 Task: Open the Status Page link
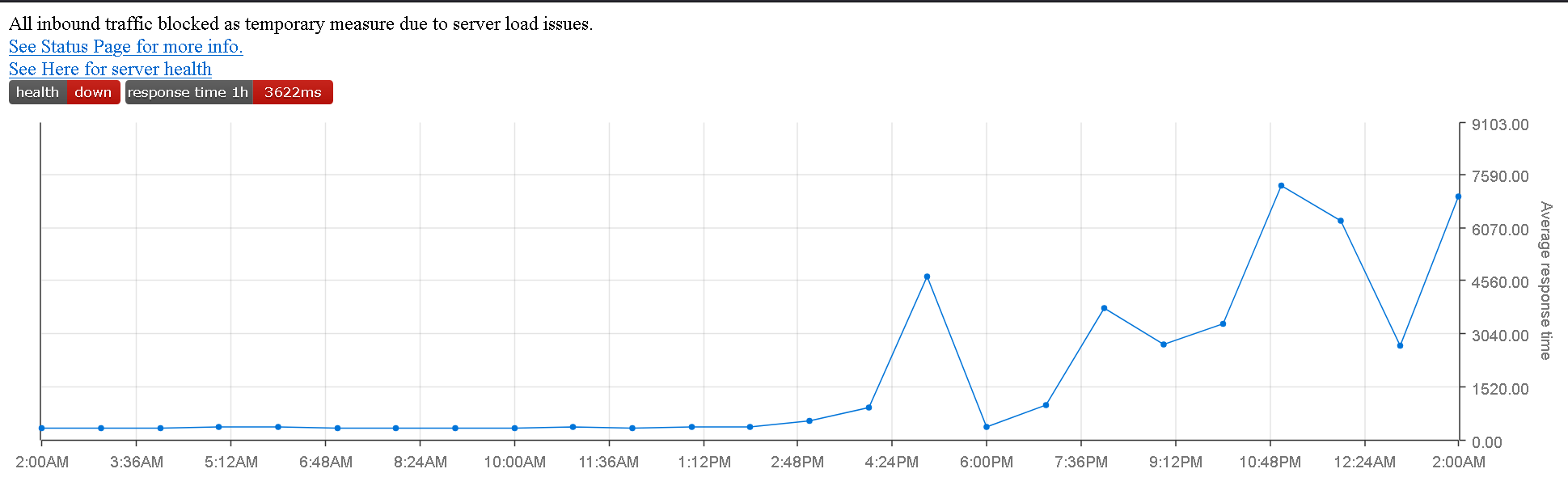[125, 47]
